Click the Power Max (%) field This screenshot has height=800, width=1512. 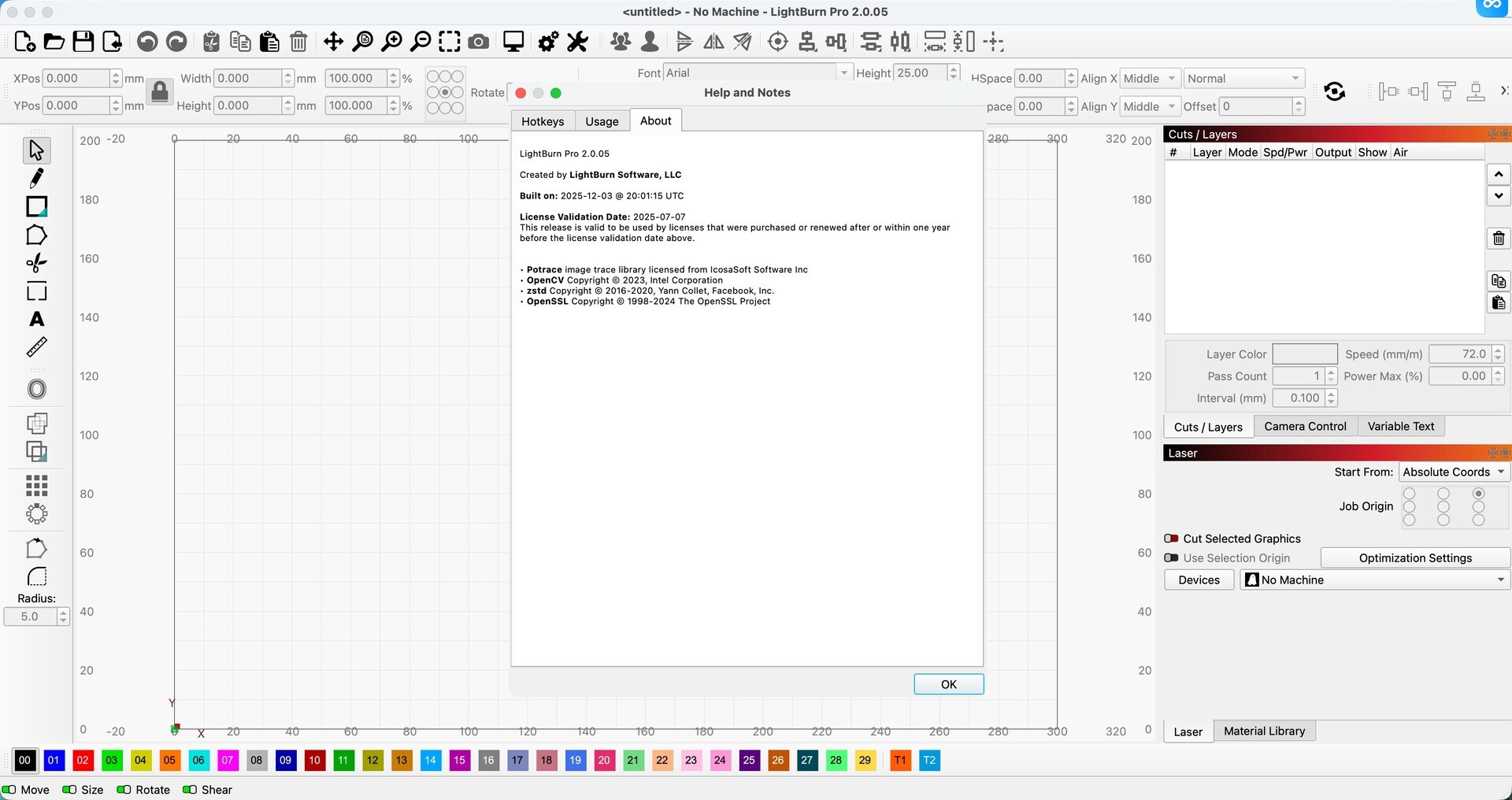pyautogui.click(x=1460, y=376)
